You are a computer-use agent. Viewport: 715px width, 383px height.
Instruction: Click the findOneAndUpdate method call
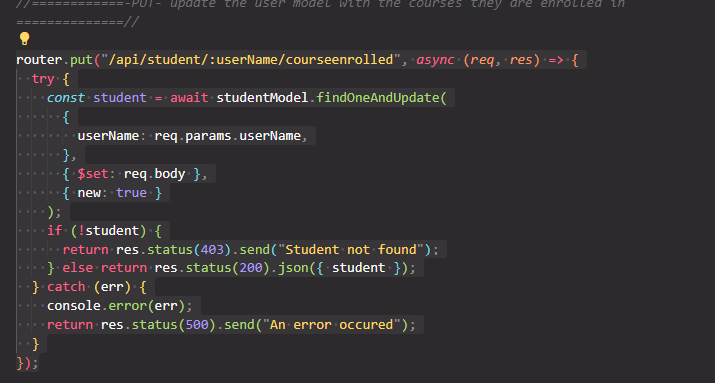[378, 98]
